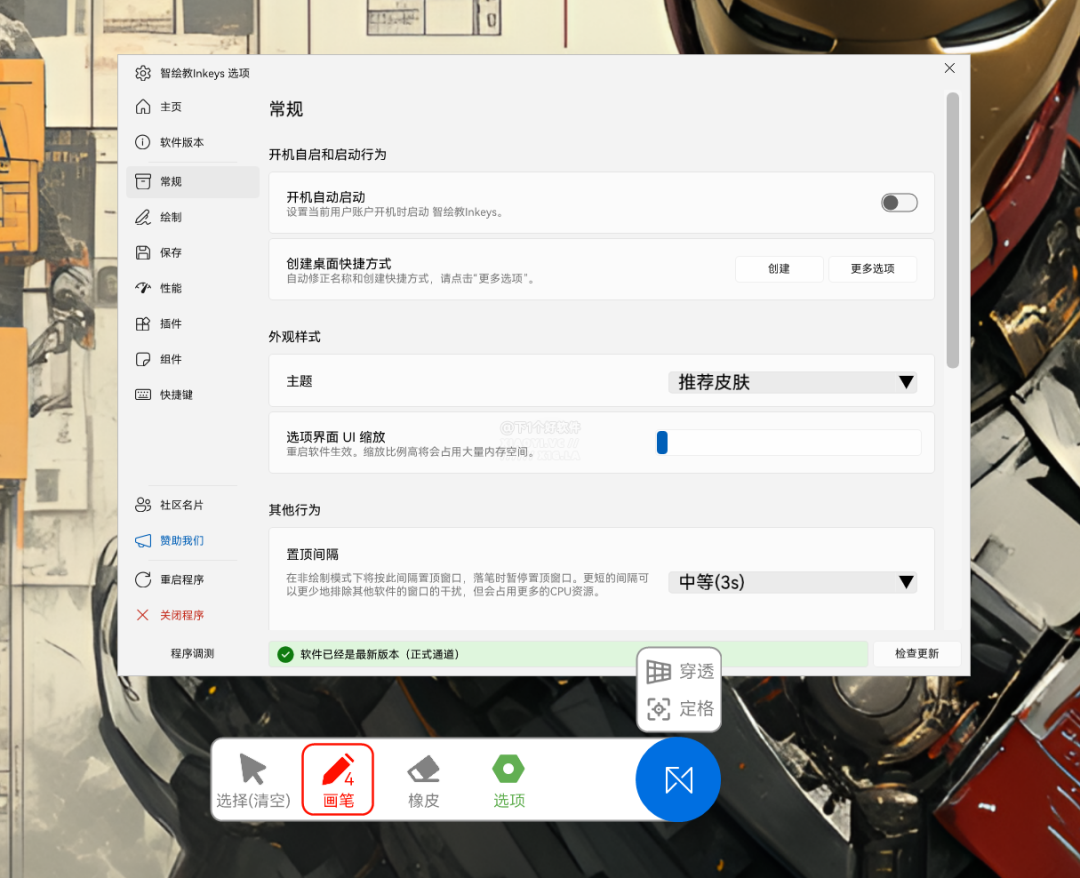The width and height of the screenshot is (1080, 878).
Task: Open the 社区名片 people icon
Action: (143, 505)
